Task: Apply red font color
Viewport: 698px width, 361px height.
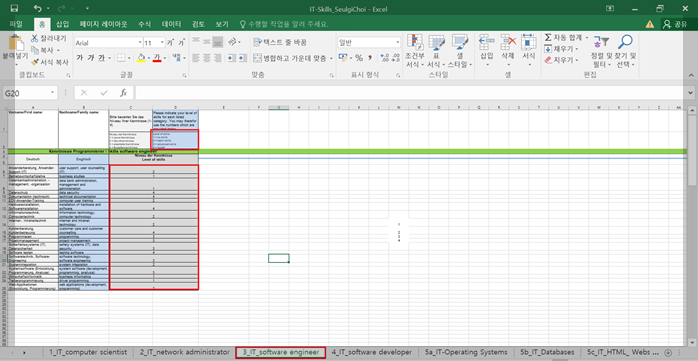Action: [x=157, y=58]
